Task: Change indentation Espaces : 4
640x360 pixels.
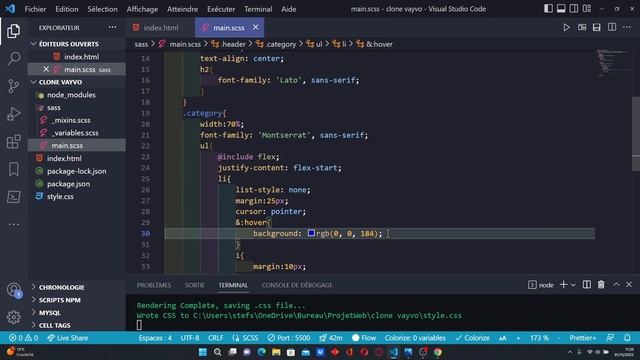Action: coord(155,338)
